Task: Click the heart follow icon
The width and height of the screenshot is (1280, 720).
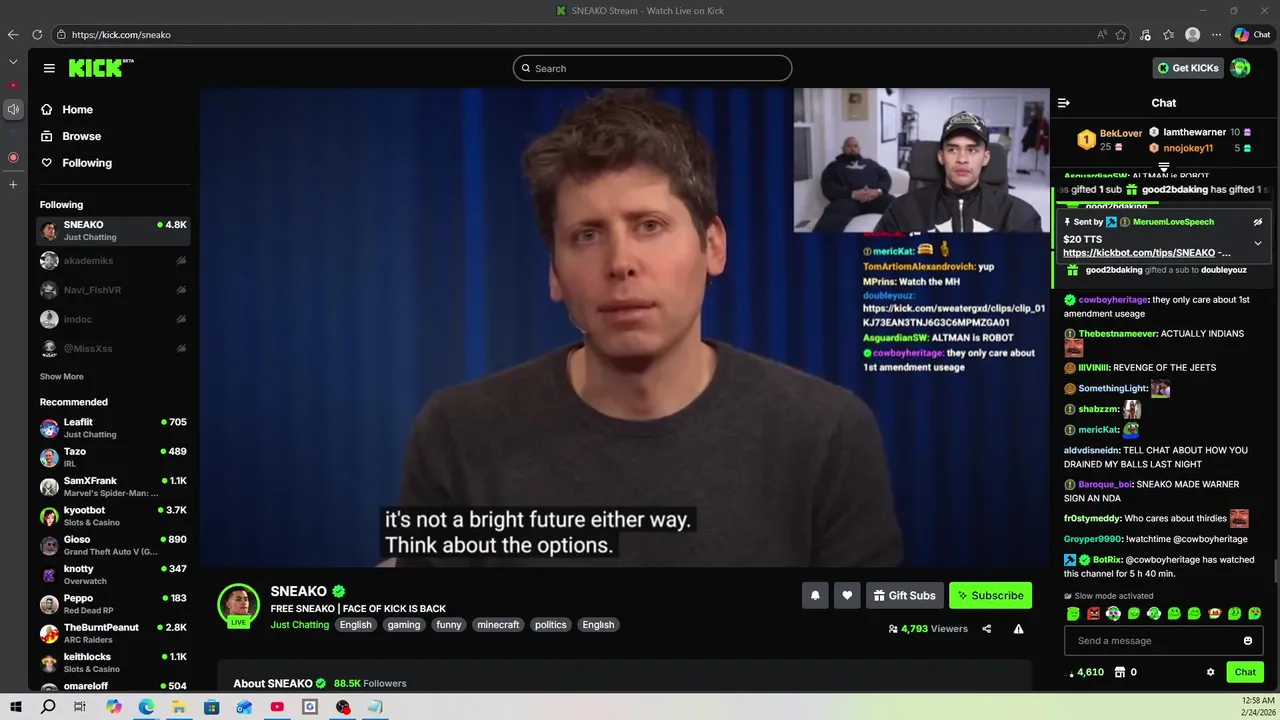Action: (x=847, y=595)
